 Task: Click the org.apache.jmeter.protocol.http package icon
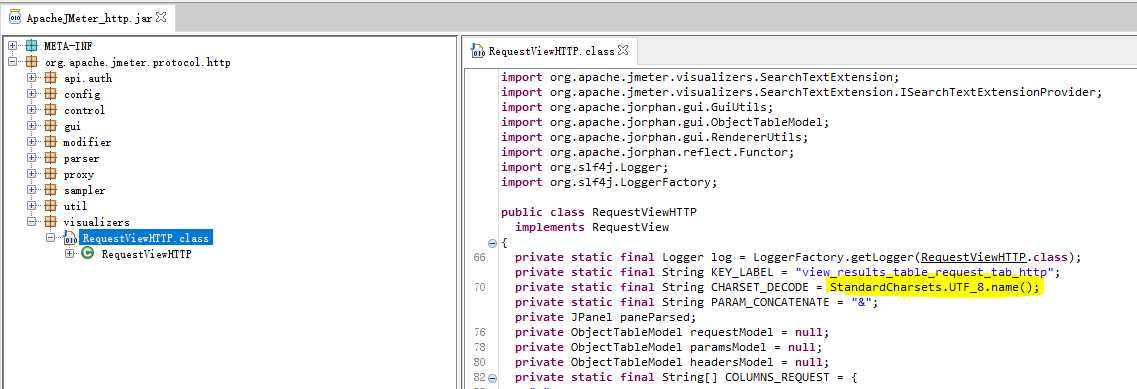click(30, 62)
